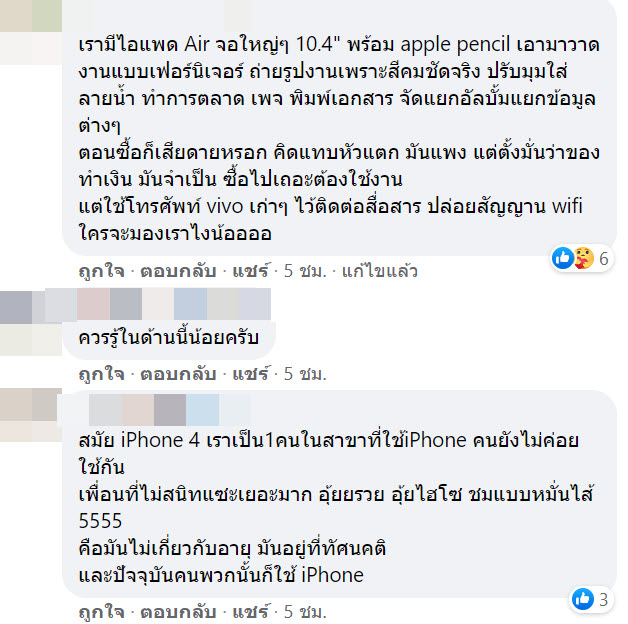Viewport: 628px width, 624px height.
Task: Click the blue thumbs-up icon on iPhone 4 comment
Action: tap(583, 599)
